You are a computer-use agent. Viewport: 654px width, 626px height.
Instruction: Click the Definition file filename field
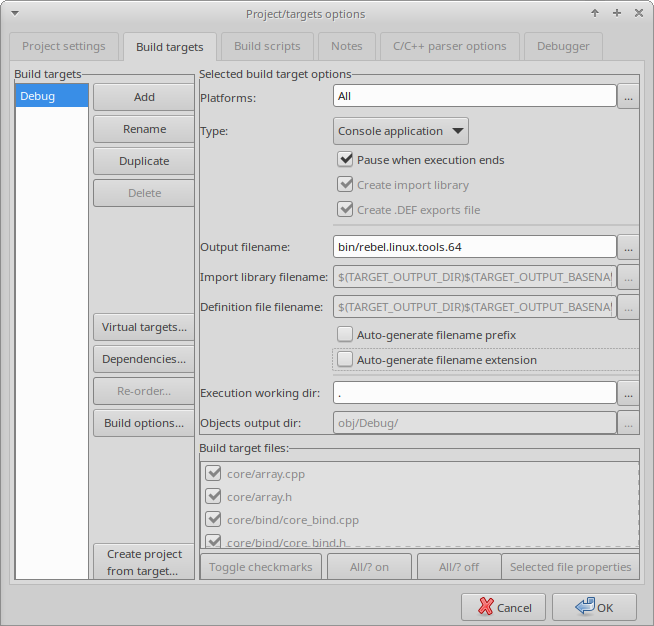tap(475, 307)
